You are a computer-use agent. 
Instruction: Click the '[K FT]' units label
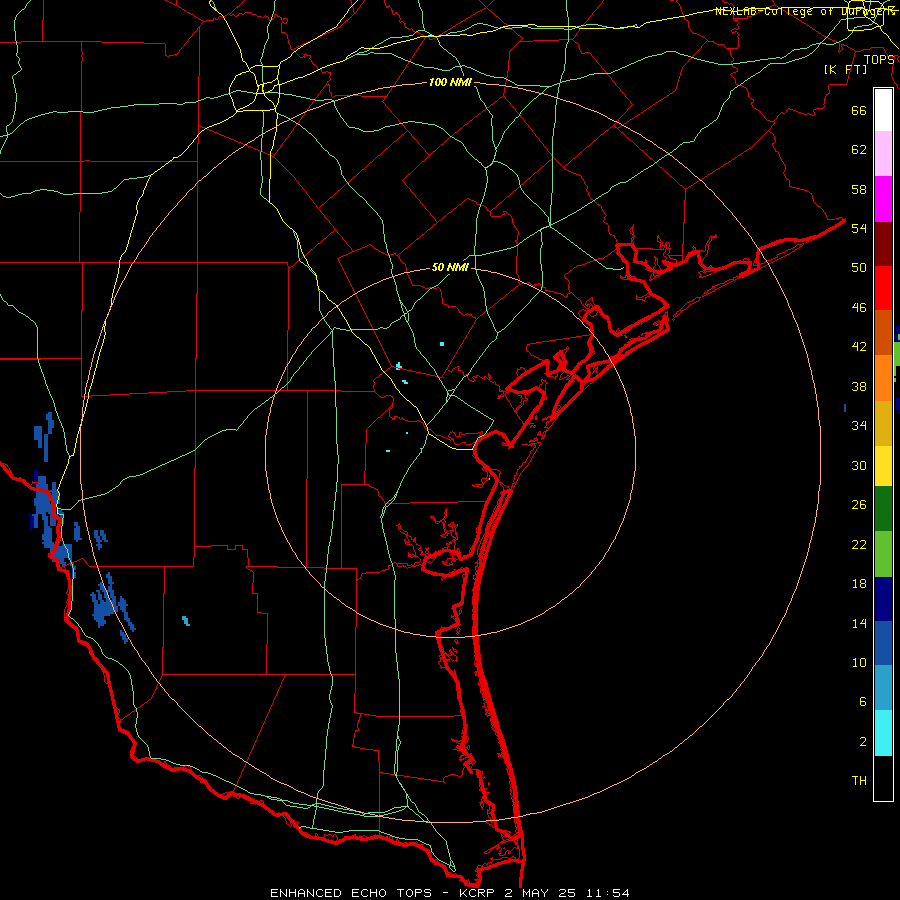(x=845, y=70)
